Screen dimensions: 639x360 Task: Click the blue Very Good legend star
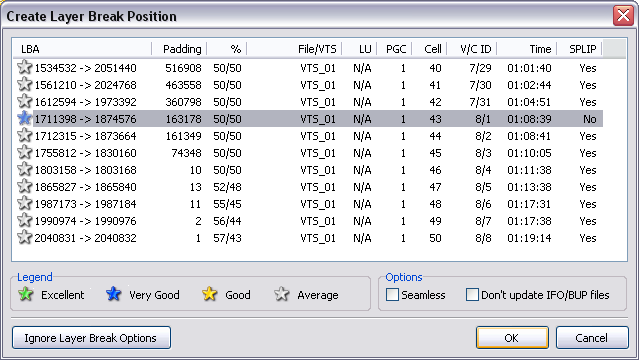[113, 294]
